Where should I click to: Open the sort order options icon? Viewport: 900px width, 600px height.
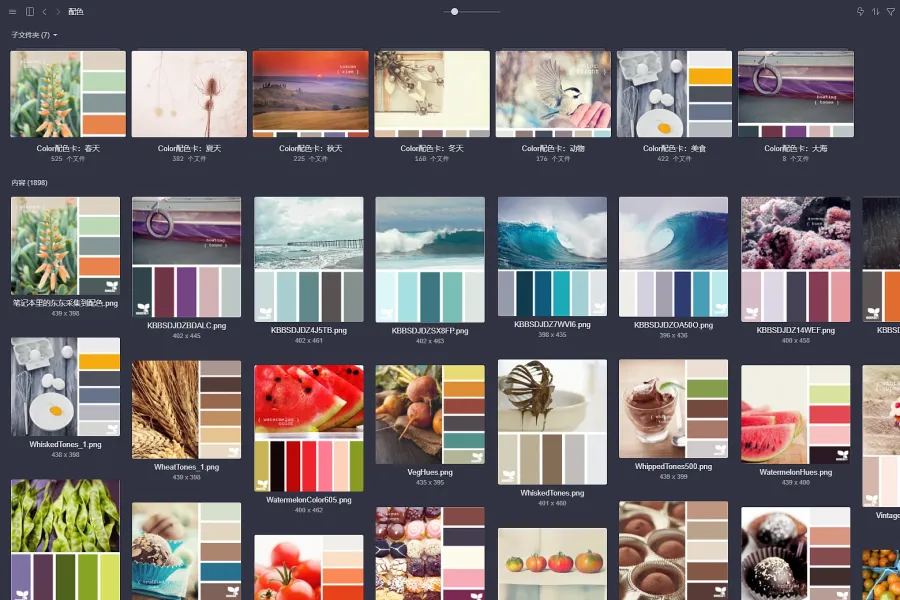(876, 12)
